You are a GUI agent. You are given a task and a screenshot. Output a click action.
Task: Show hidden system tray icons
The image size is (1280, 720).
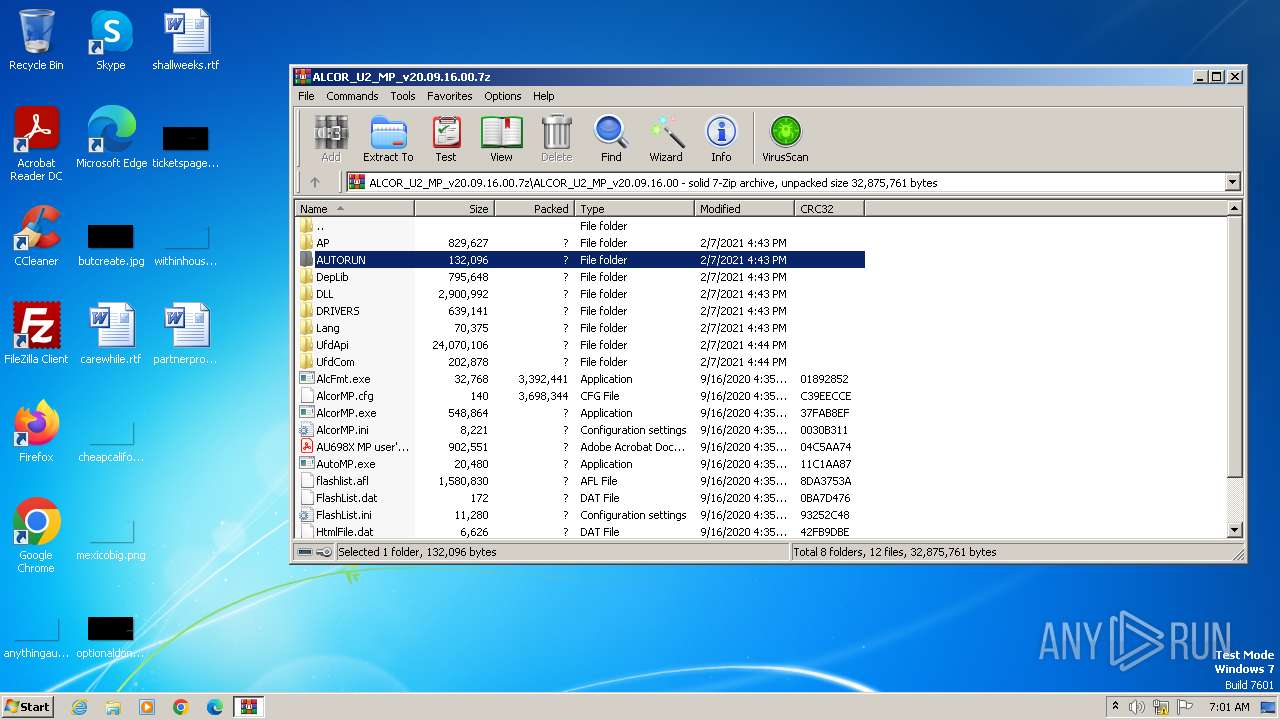click(1115, 706)
